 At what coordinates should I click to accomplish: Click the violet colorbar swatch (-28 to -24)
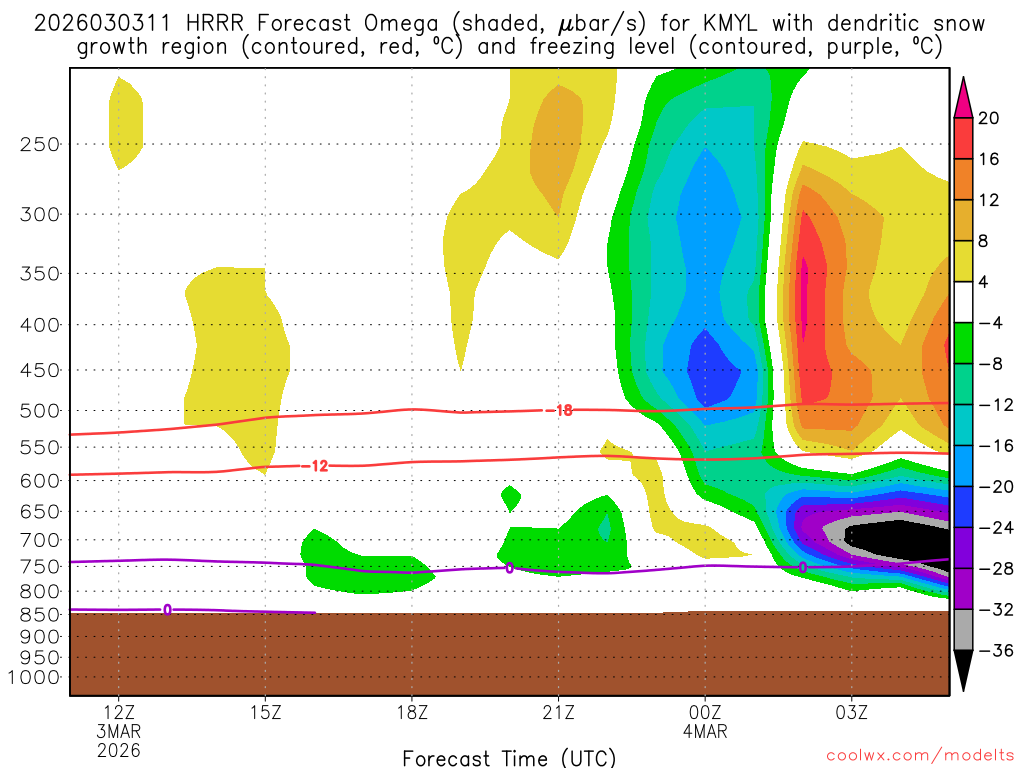[x=963, y=548]
